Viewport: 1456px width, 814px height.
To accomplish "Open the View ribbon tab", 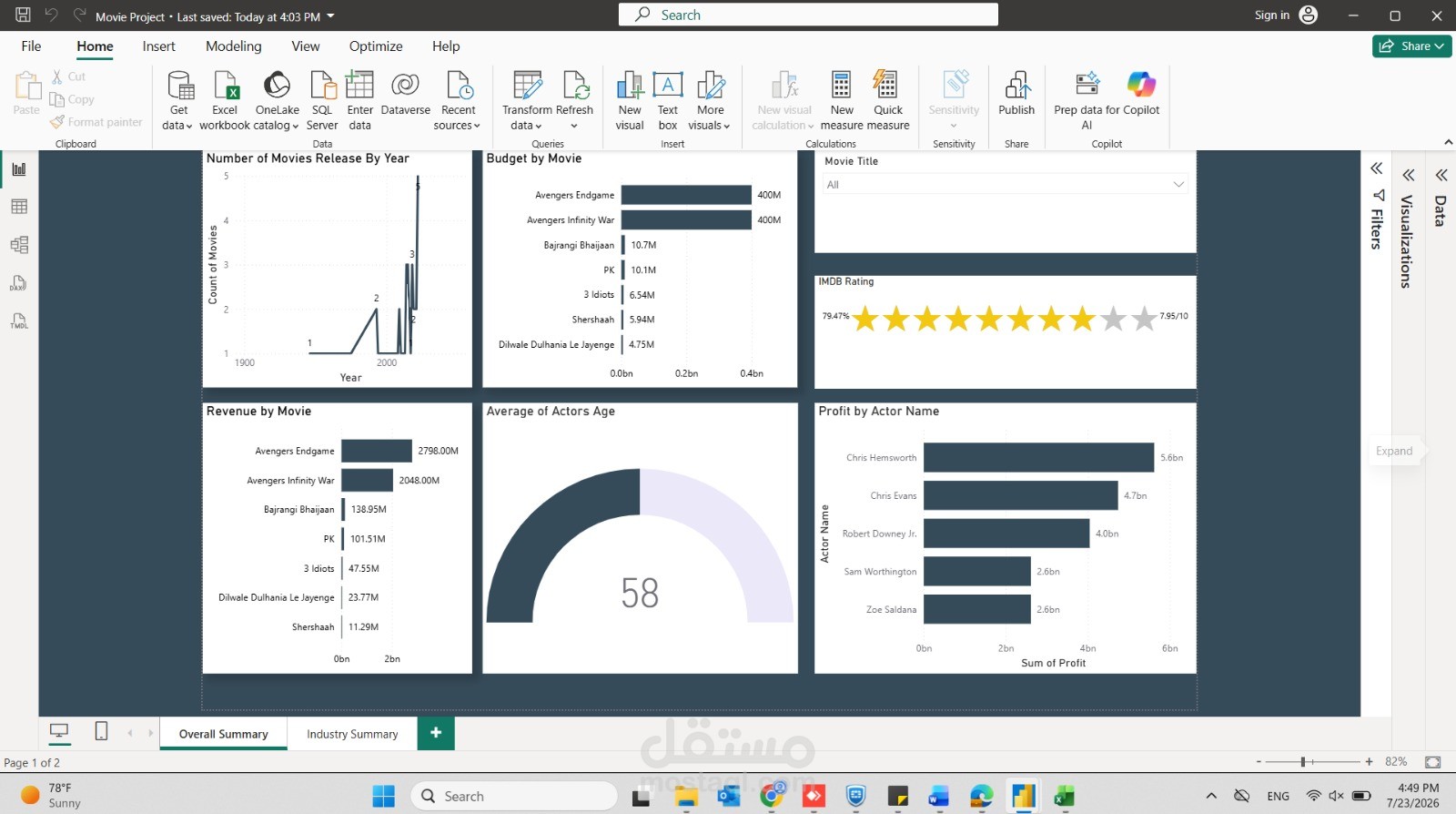I will [x=306, y=46].
